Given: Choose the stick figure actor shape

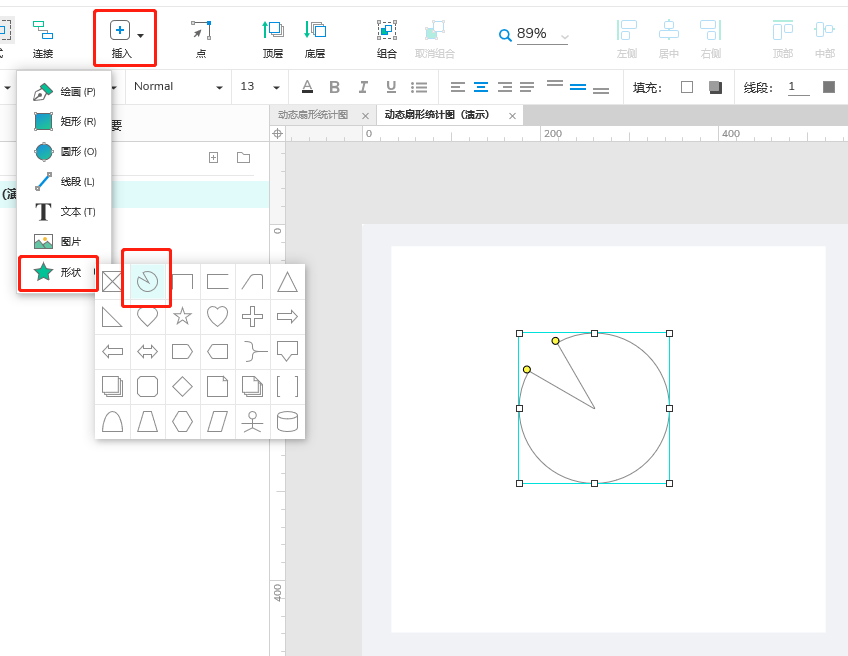Looking at the screenshot, I should point(253,422).
